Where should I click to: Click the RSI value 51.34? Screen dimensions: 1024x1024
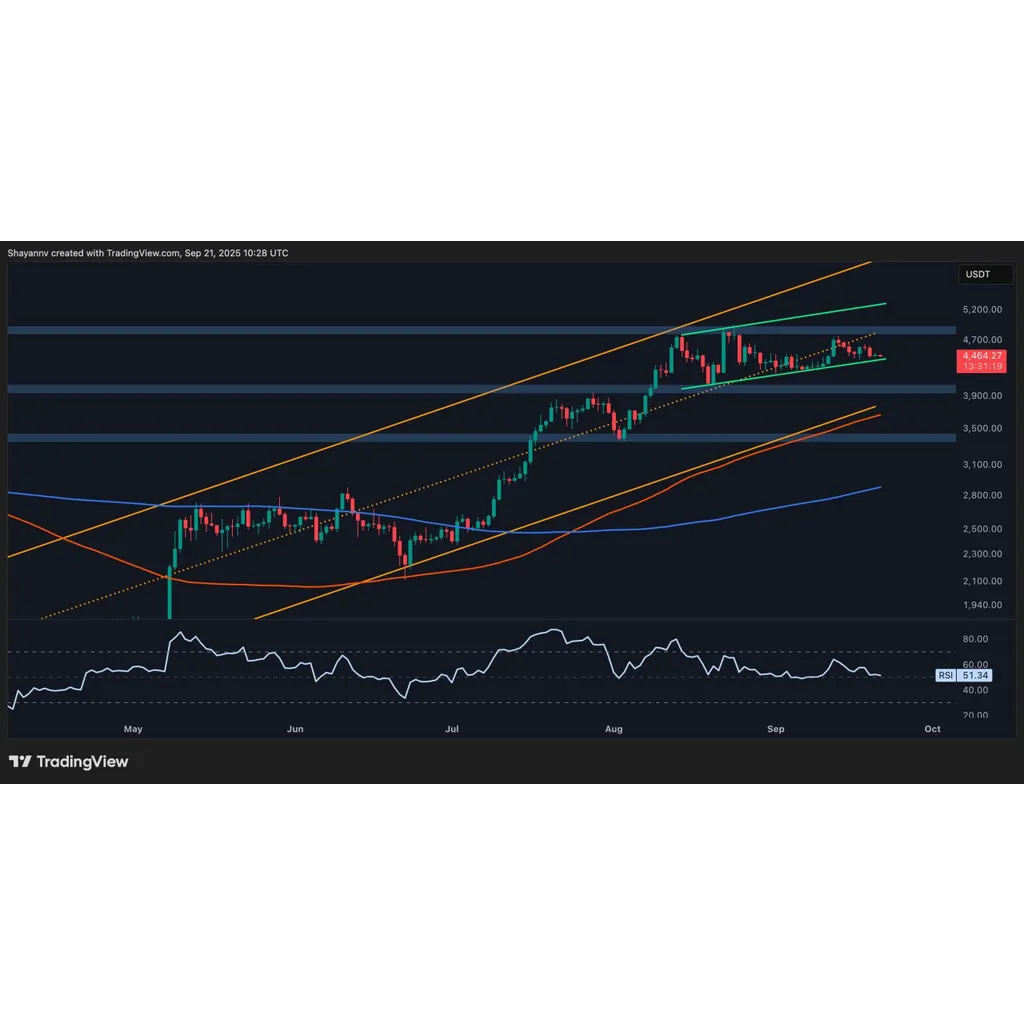coord(975,675)
